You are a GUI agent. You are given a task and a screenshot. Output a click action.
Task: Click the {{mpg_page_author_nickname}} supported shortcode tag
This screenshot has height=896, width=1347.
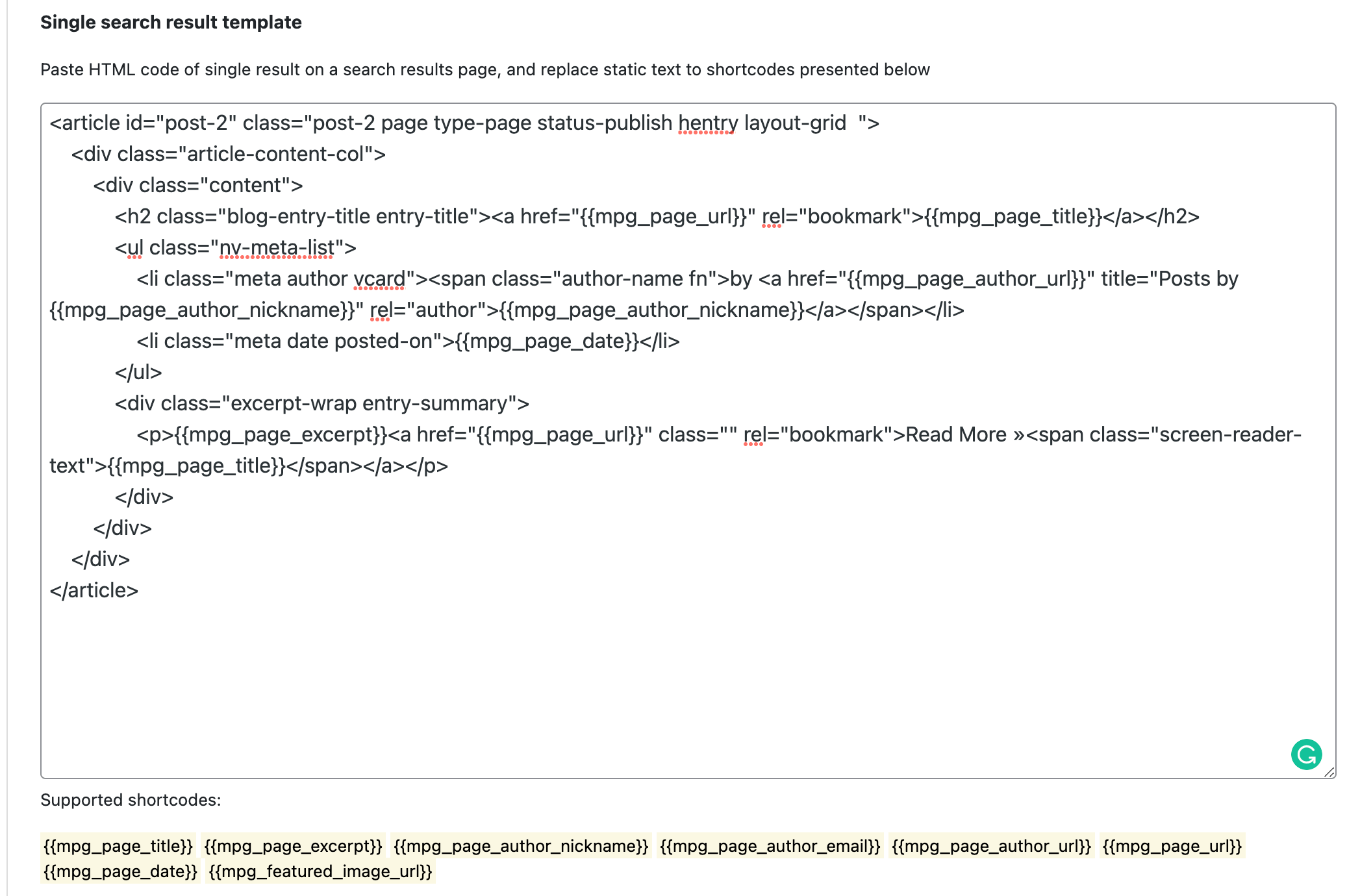pos(521,846)
